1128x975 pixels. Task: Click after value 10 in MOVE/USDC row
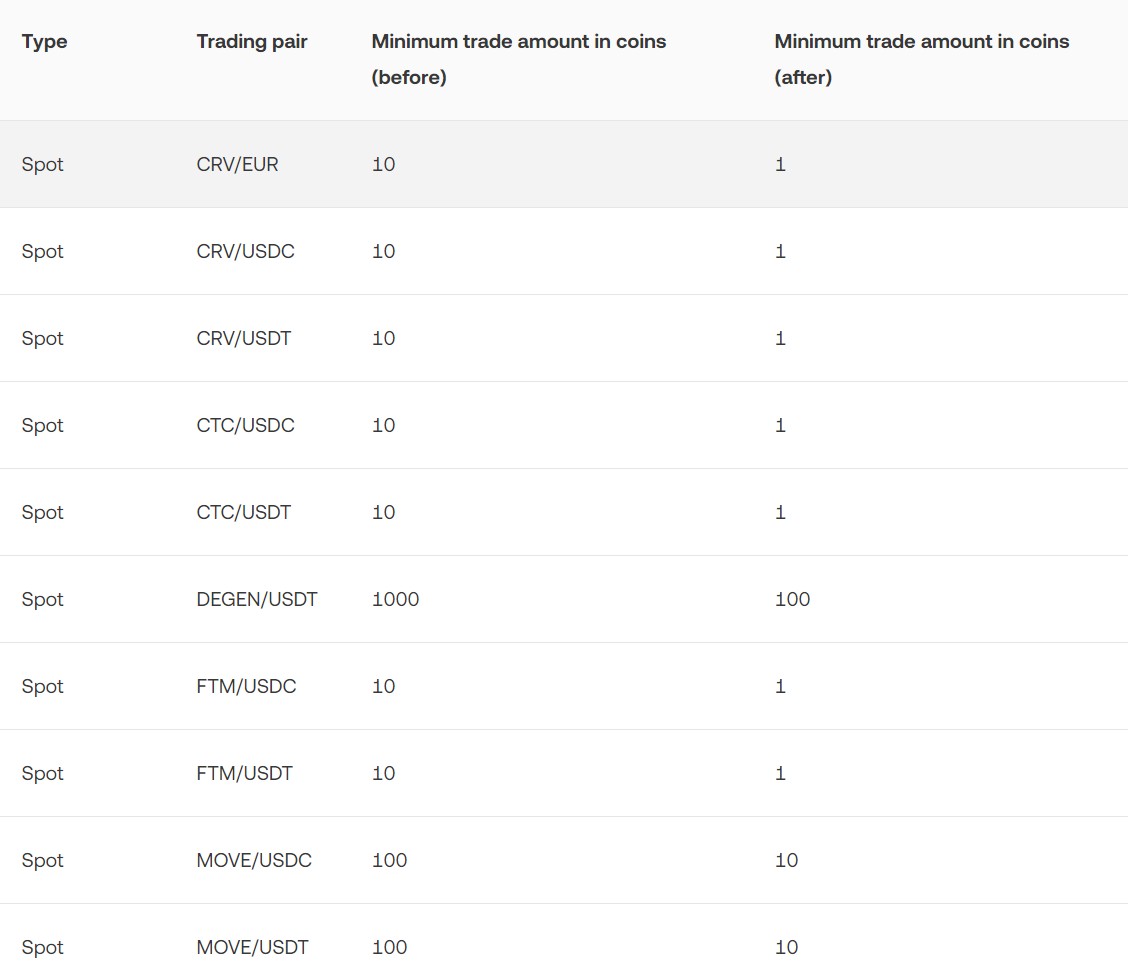click(x=786, y=861)
